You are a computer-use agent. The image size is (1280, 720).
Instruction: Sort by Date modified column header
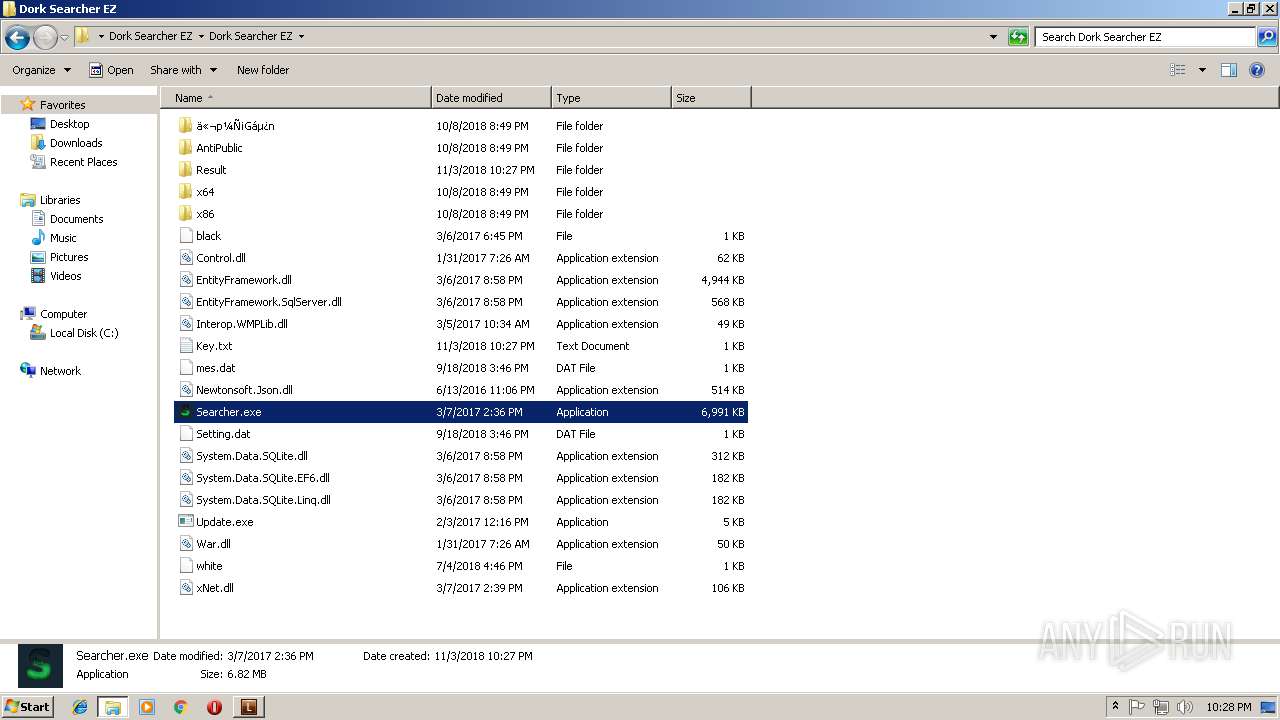(491, 98)
